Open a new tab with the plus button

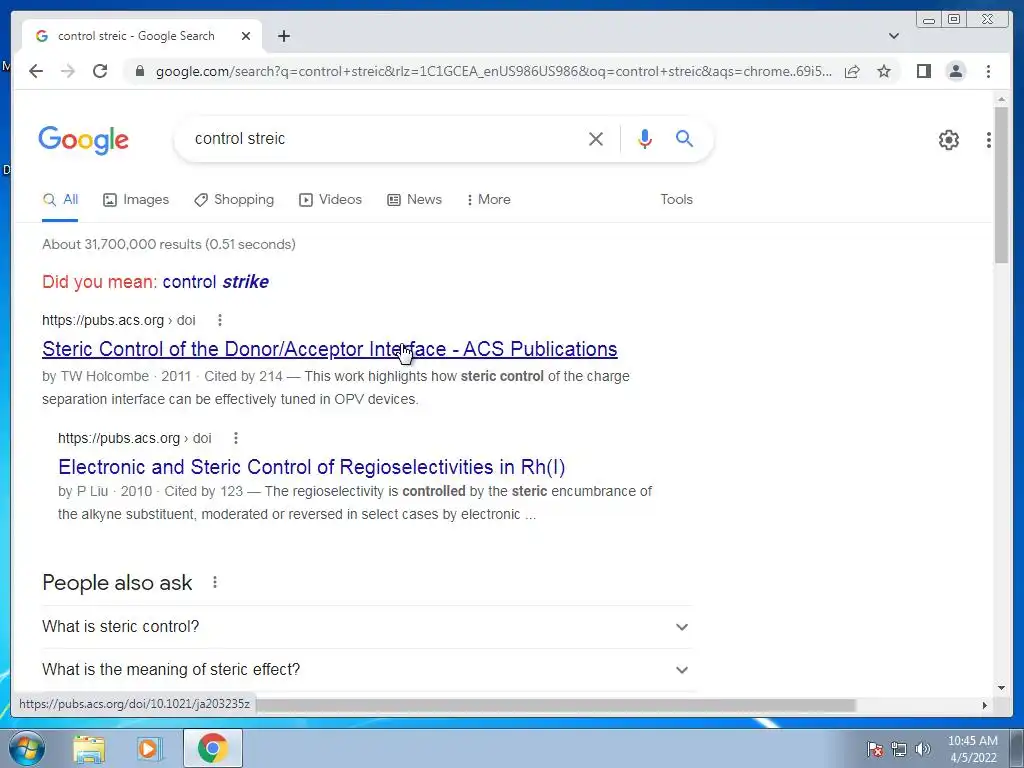(x=283, y=36)
